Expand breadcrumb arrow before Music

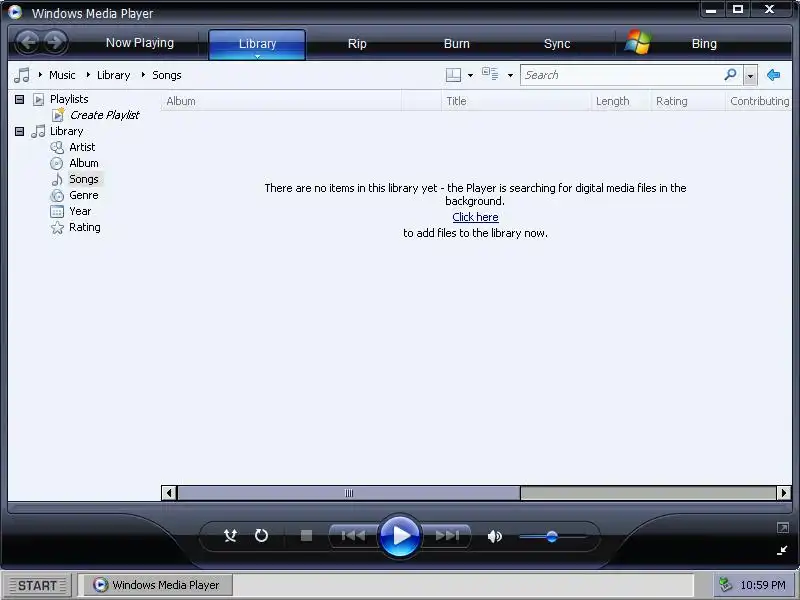click(40, 75)
